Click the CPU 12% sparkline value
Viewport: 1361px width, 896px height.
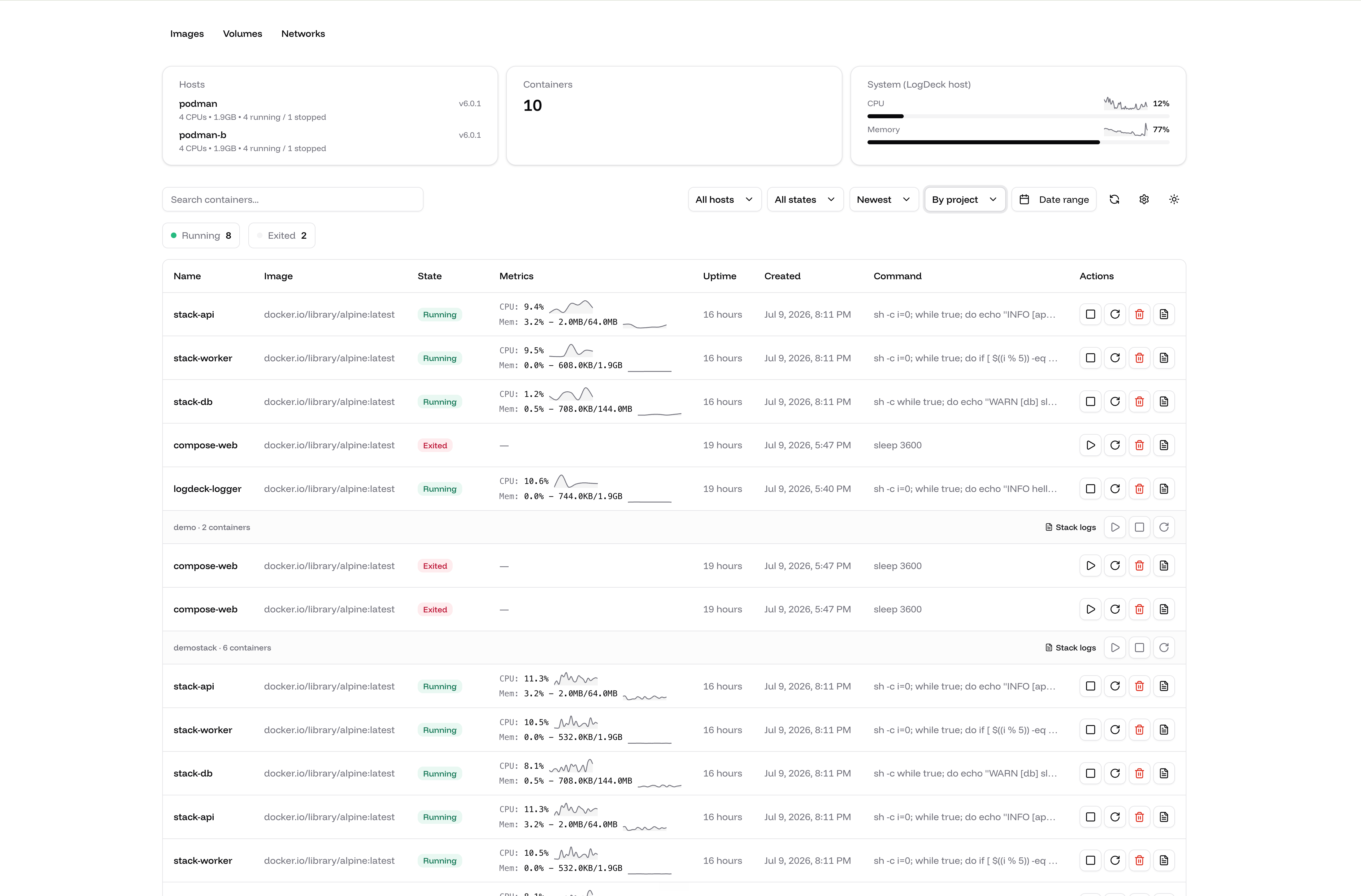pyautogui.click(x=1161, y=103)
